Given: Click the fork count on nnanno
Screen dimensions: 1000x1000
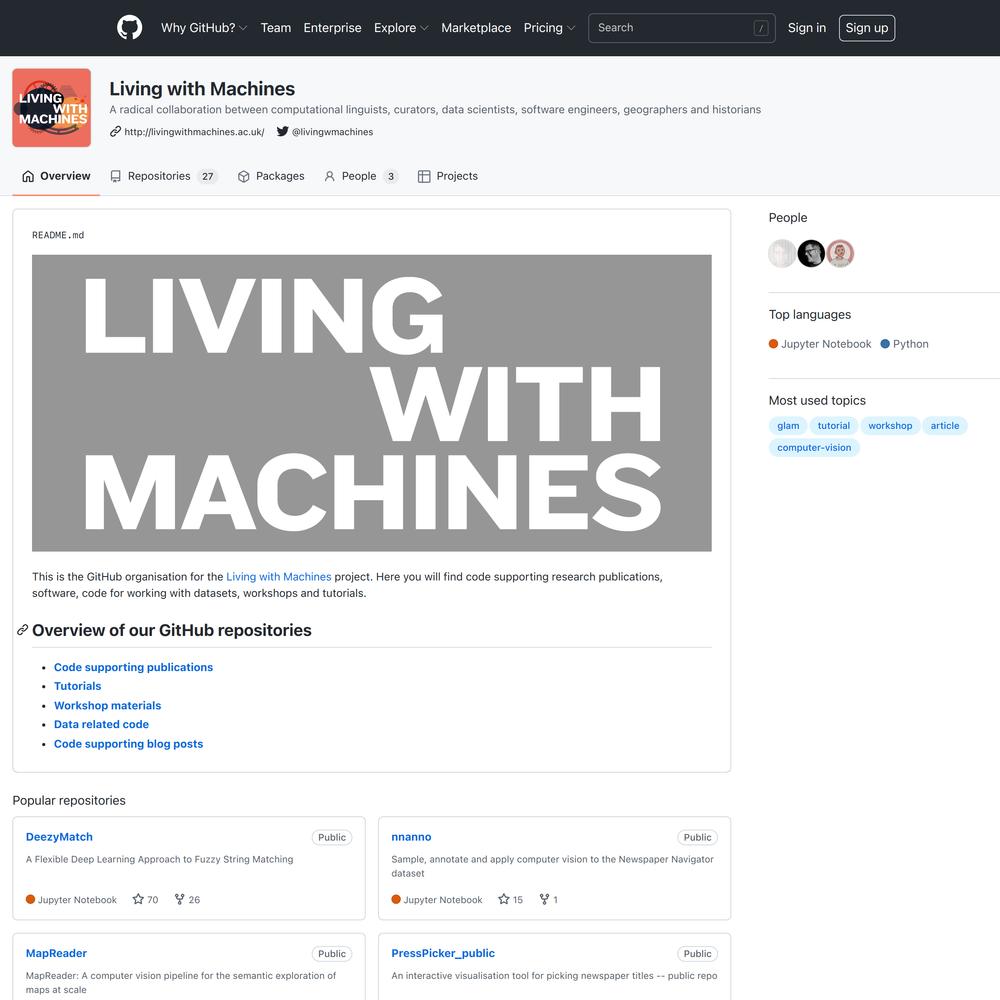Looking at the screenshot, I should [548, 900].
